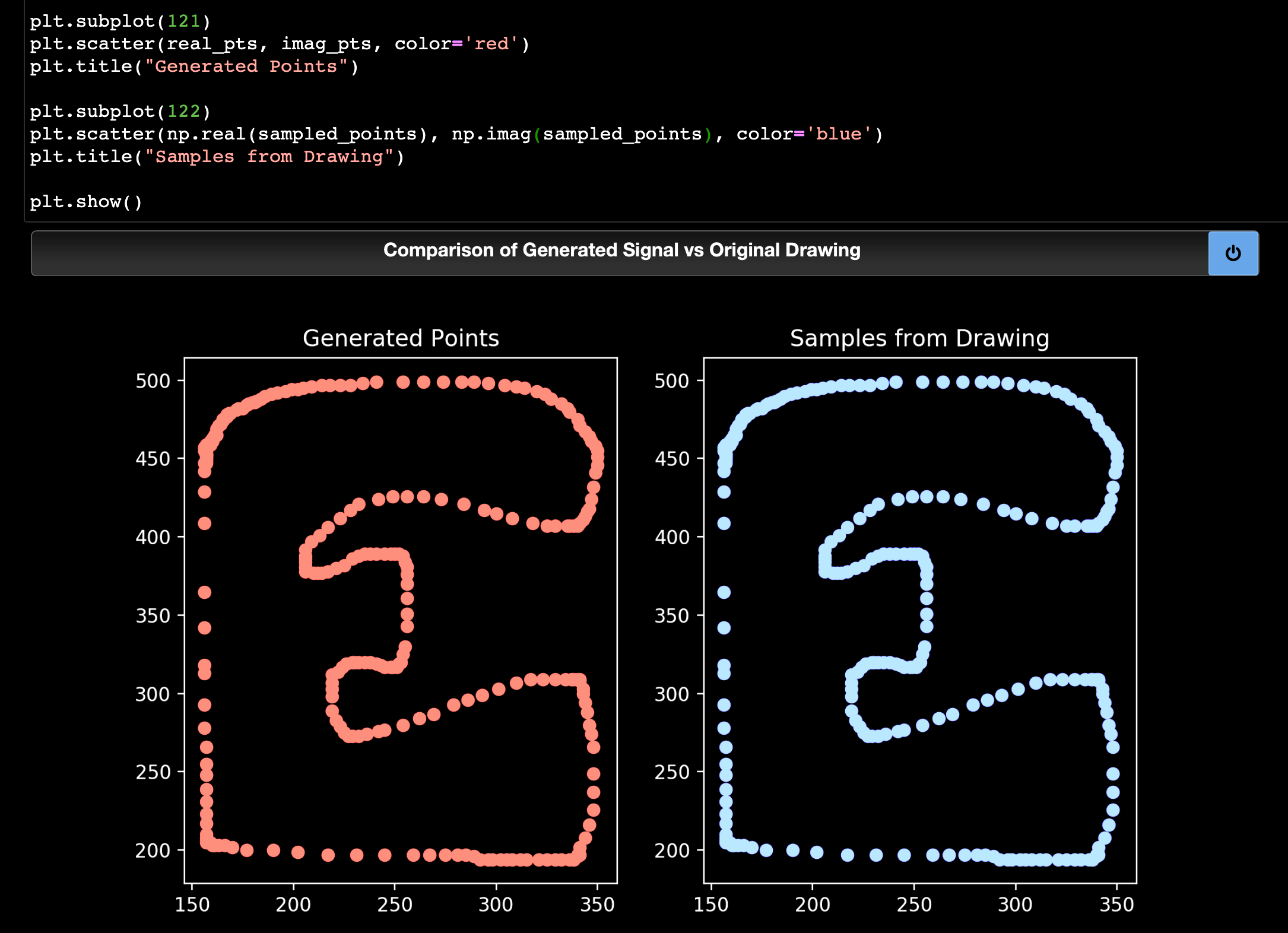Click inside the plt.show() code line
Viewport: 1288px width, 933px height.
coord(86,202)
